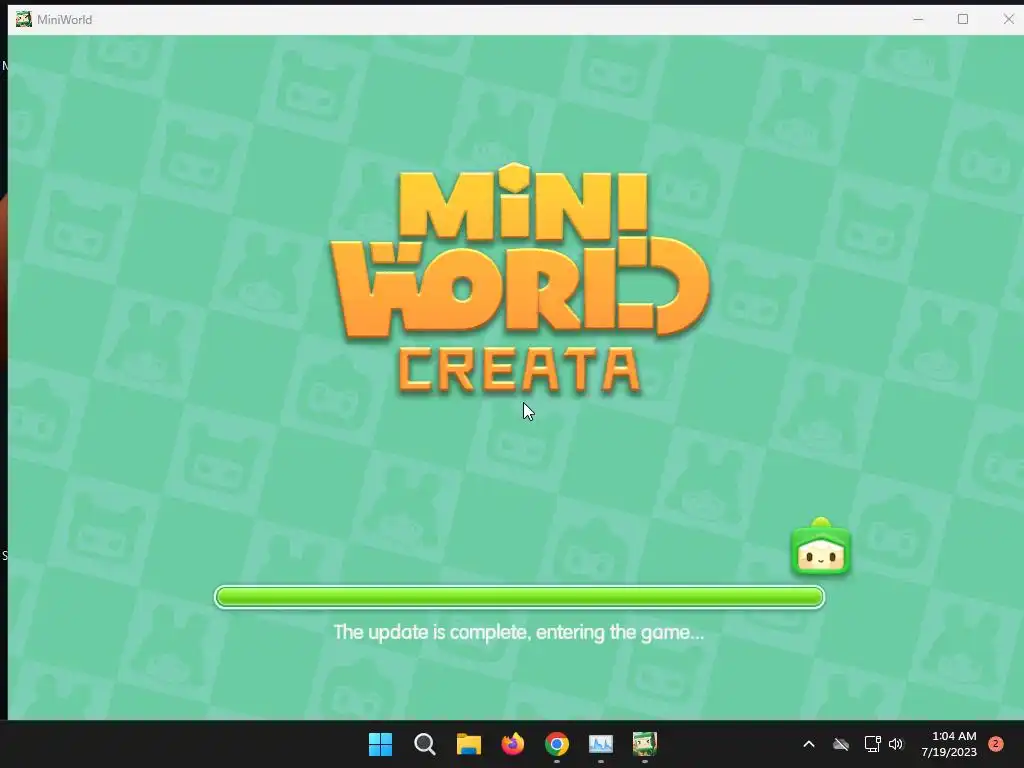Click the green mascot above progress bar

click(x=821, y=547)
